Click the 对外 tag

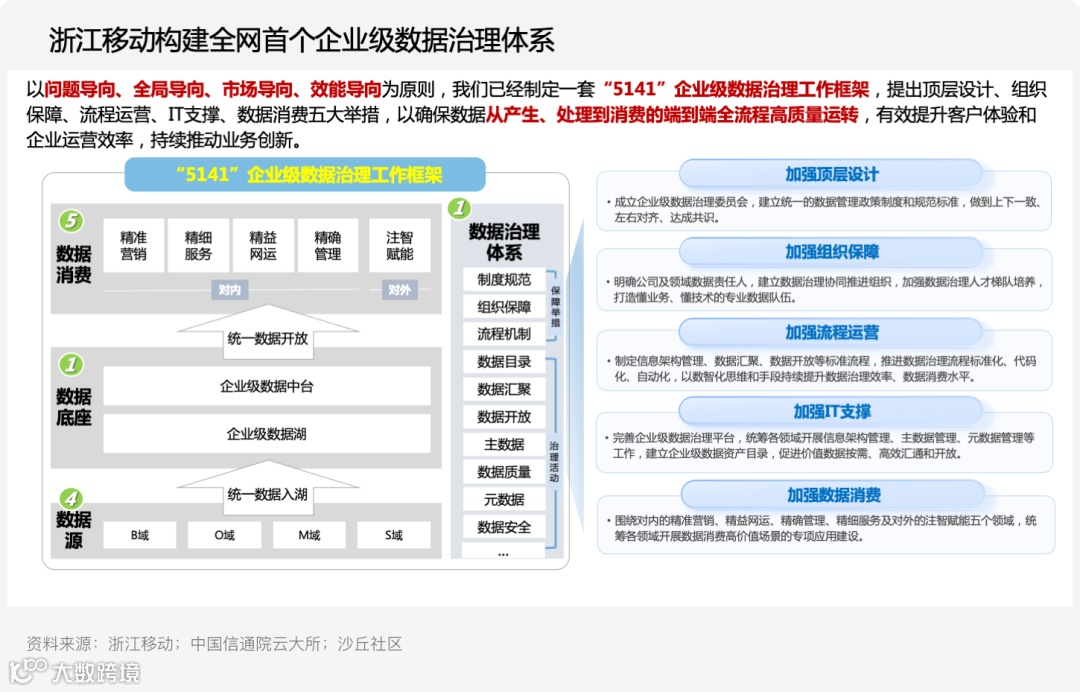399,290
